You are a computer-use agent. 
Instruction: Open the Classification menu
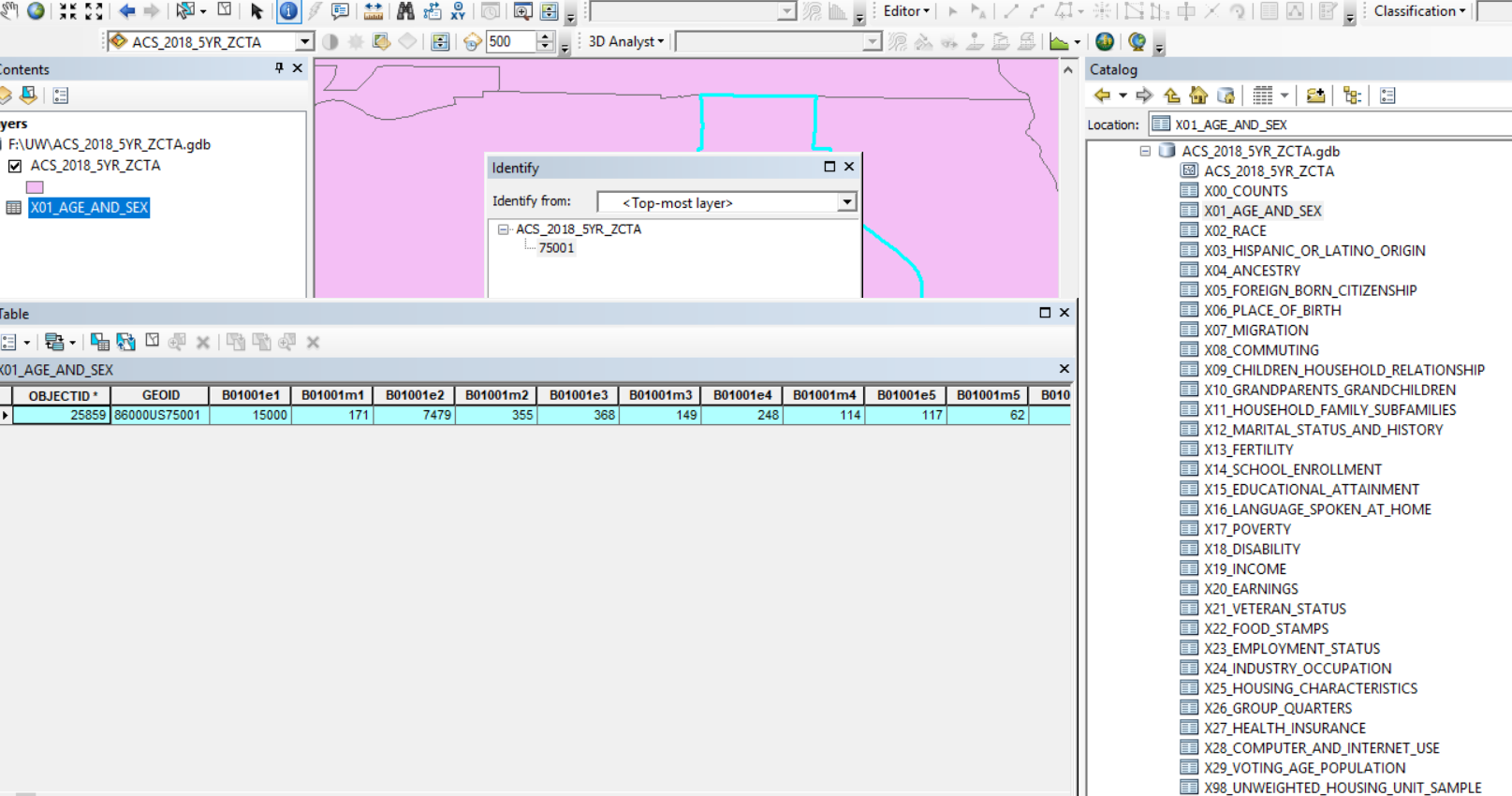point(1419,11)
